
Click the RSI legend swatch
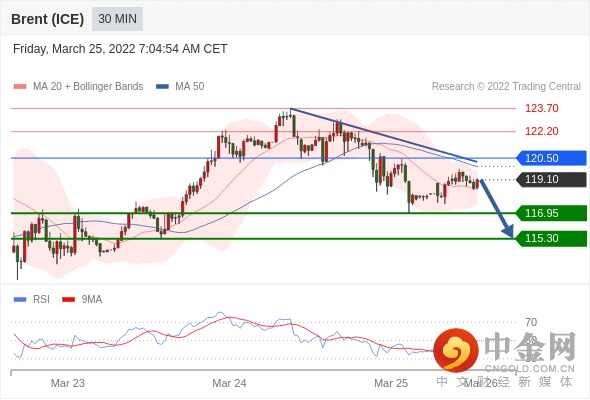pos(20,300)
